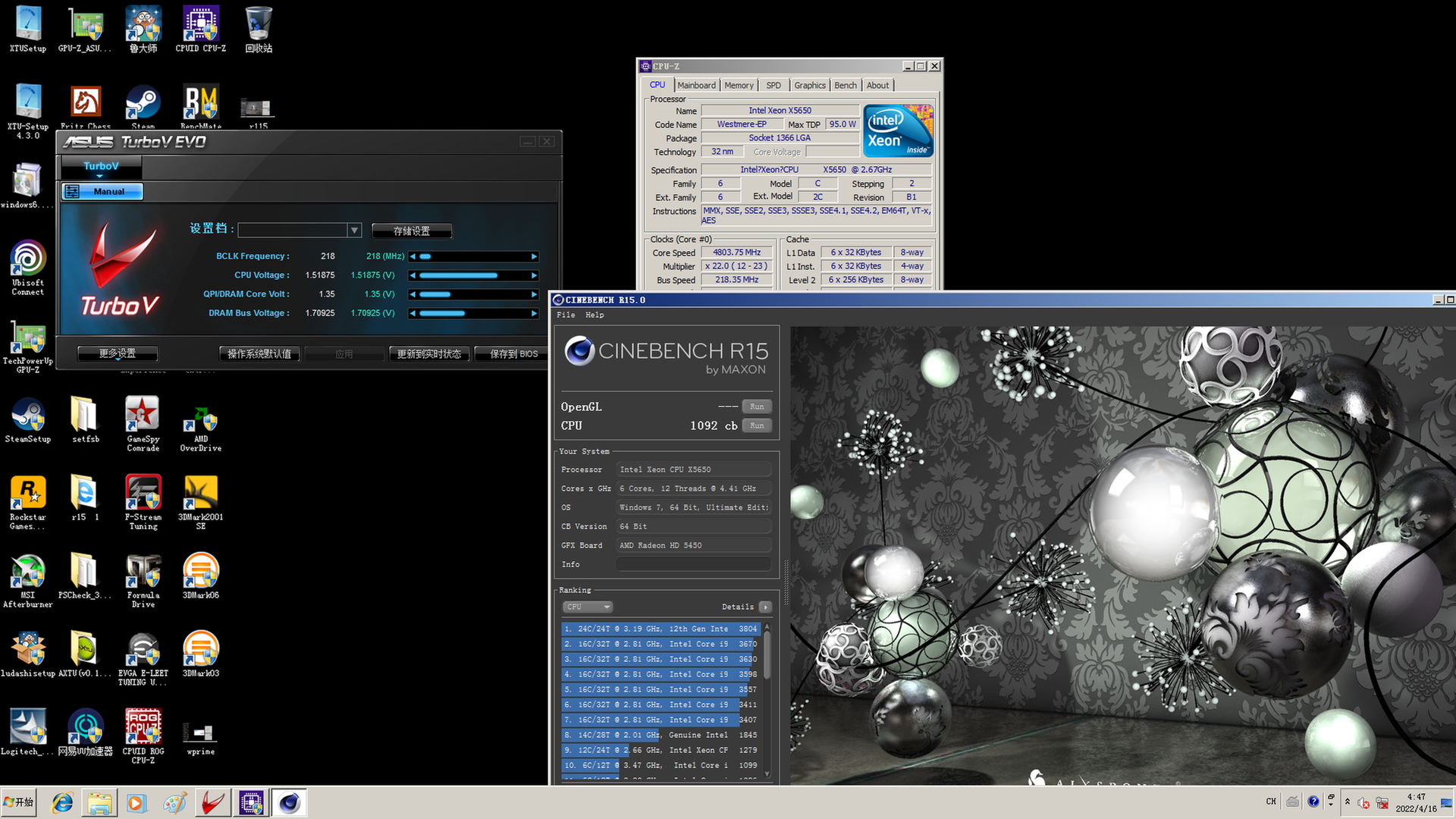Select the GameSpy Comrade desktop icon

tap(143, 424)
